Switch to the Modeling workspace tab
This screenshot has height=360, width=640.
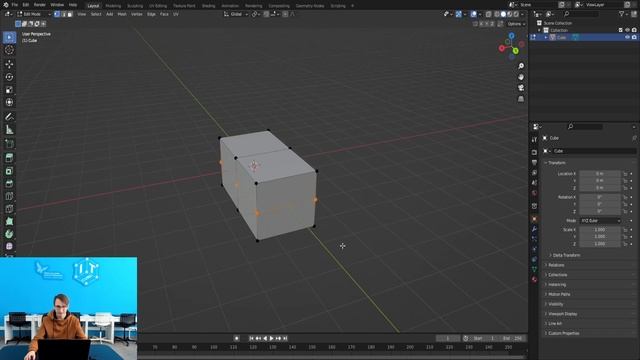coord(113,6)
